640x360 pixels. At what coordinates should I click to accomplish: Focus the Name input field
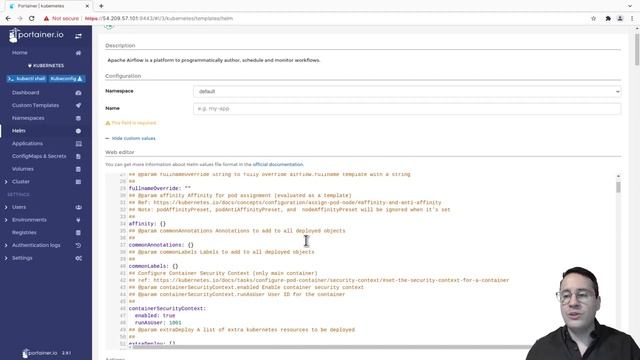click(407, 109)
